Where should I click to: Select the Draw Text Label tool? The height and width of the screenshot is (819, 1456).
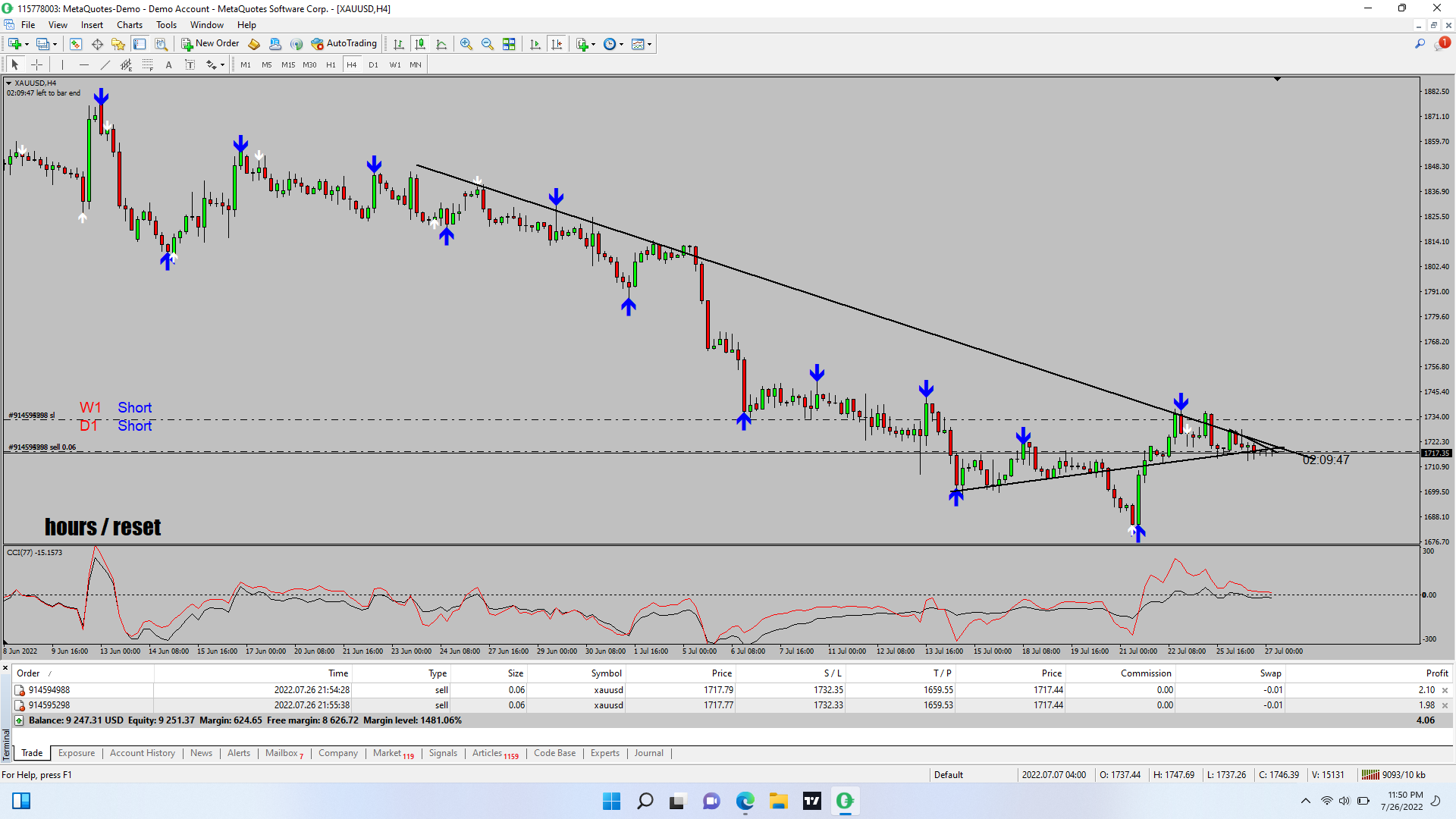tap(190, 65)
